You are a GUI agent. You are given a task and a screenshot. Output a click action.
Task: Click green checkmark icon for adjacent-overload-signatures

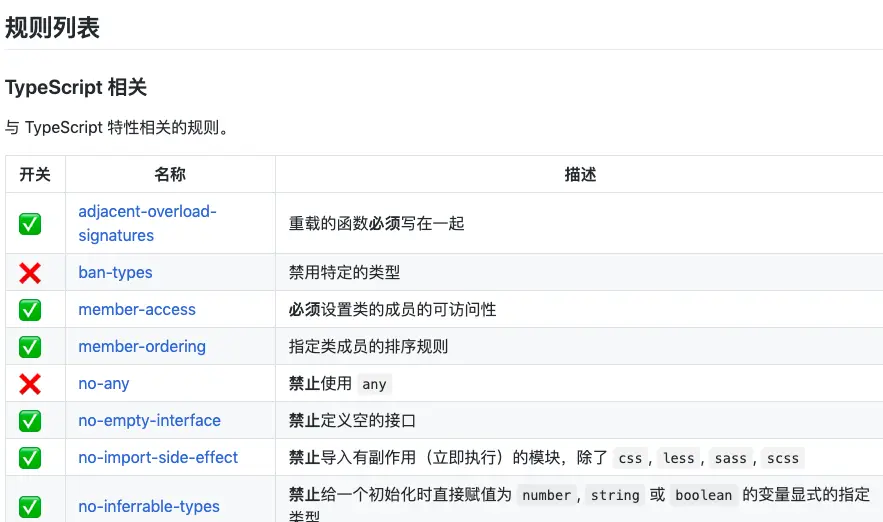point(30,224)
